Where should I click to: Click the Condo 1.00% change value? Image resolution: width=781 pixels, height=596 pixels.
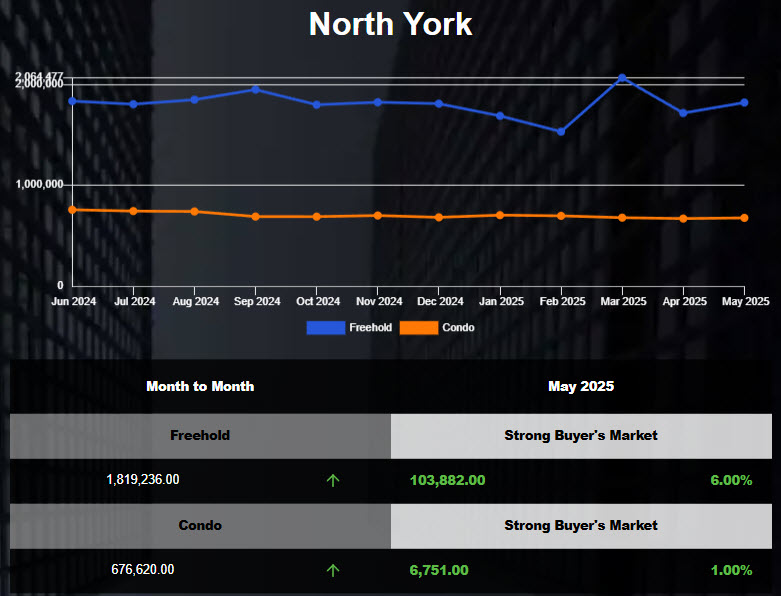(x=731, y=570)
